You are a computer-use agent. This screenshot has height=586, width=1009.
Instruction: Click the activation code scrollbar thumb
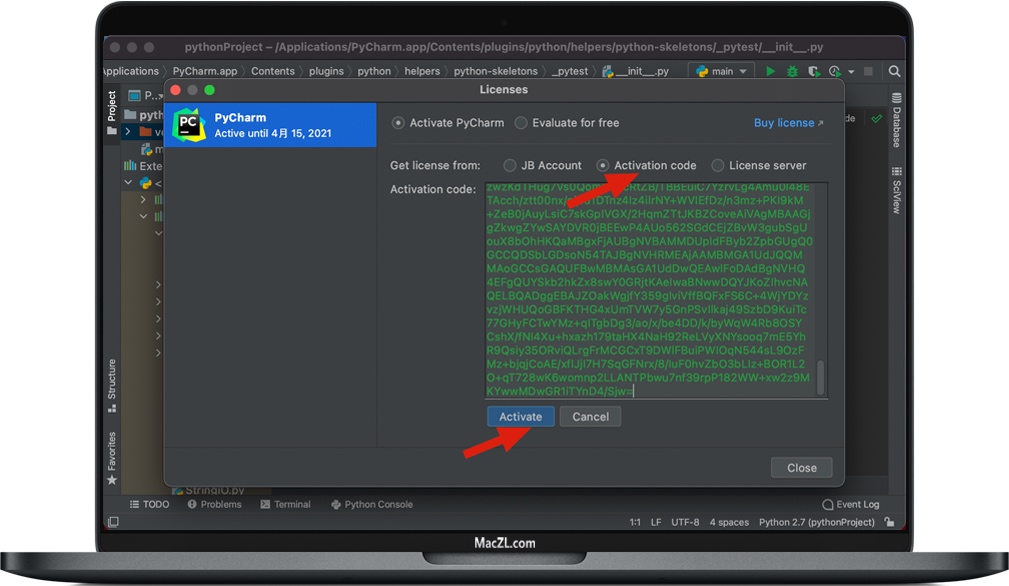point(820,377)
